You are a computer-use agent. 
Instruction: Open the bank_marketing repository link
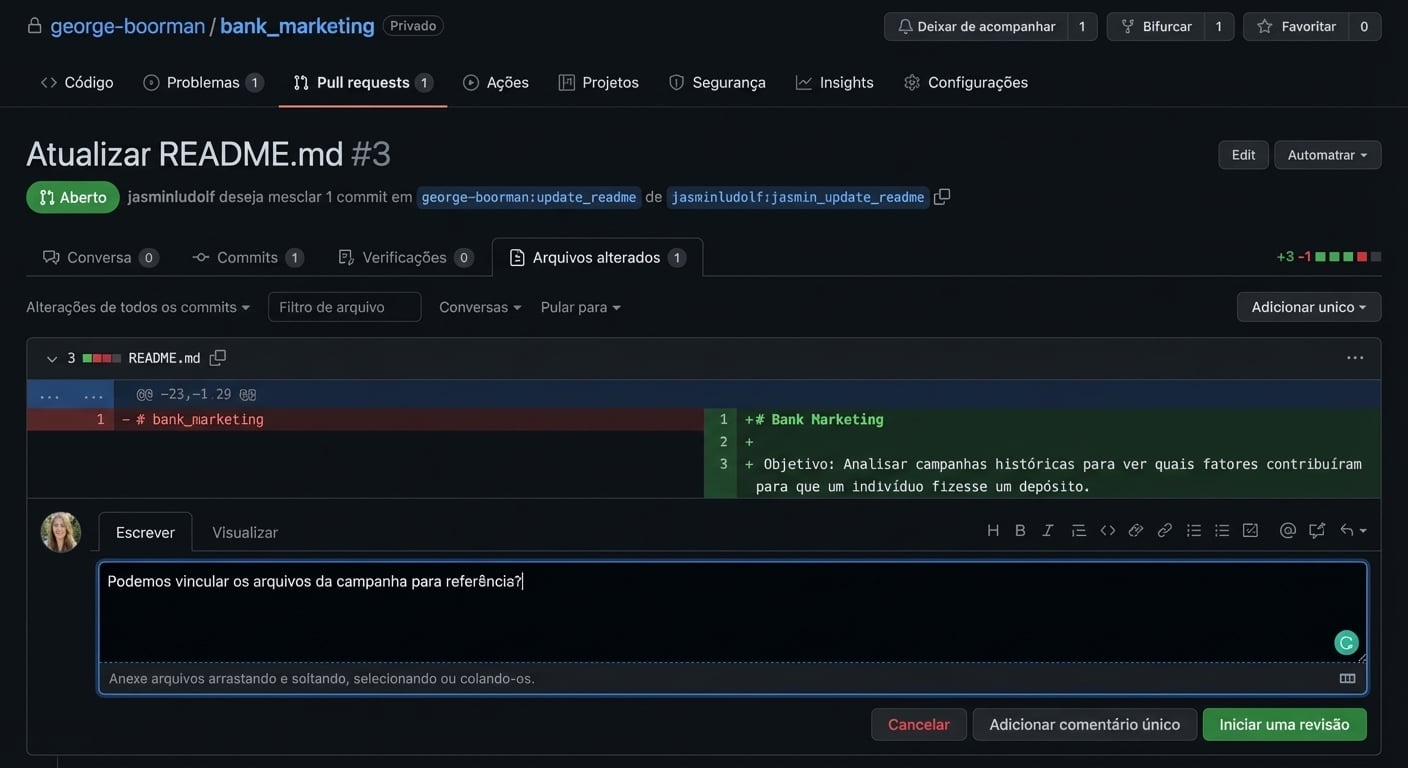pos(297,26)
